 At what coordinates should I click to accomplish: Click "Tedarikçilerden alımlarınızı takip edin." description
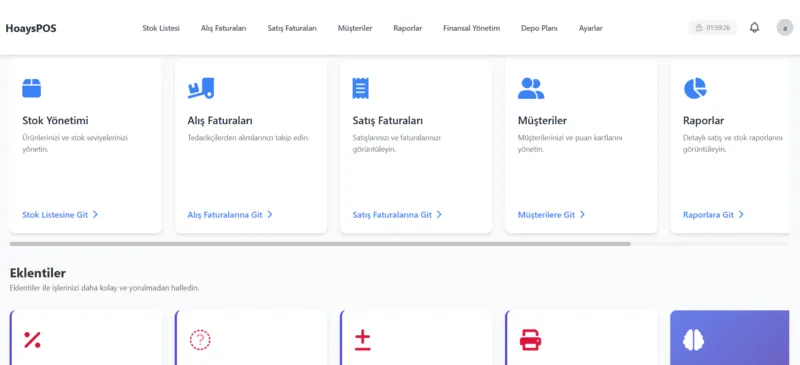(x=248, y=138)
